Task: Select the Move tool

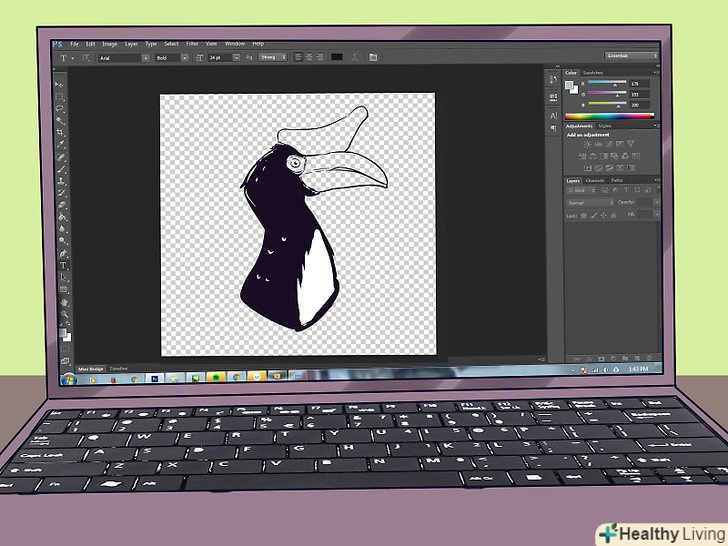Action: tap(59, 83)
